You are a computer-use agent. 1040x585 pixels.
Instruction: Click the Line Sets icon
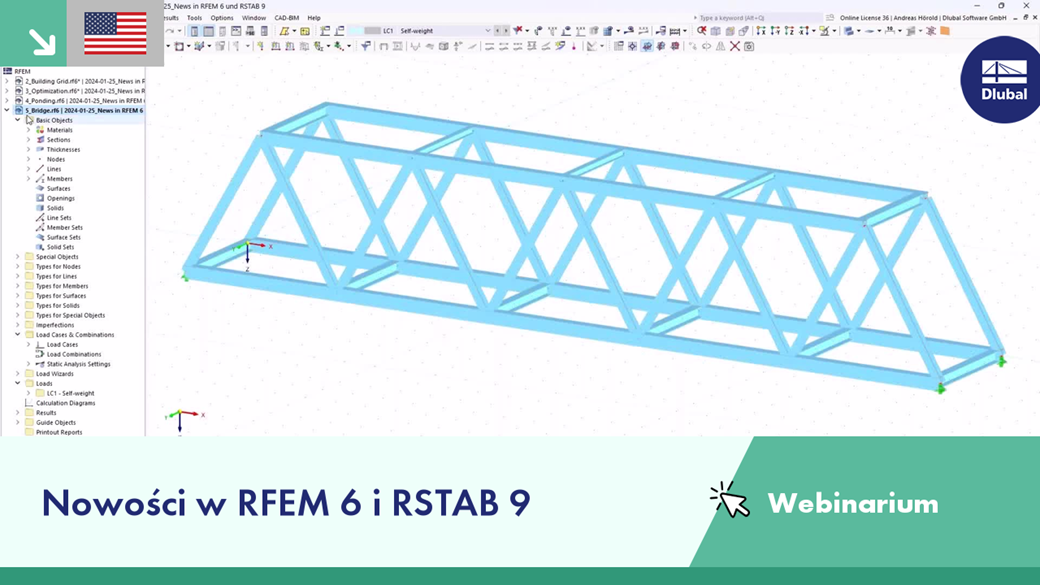pos(40,218)
